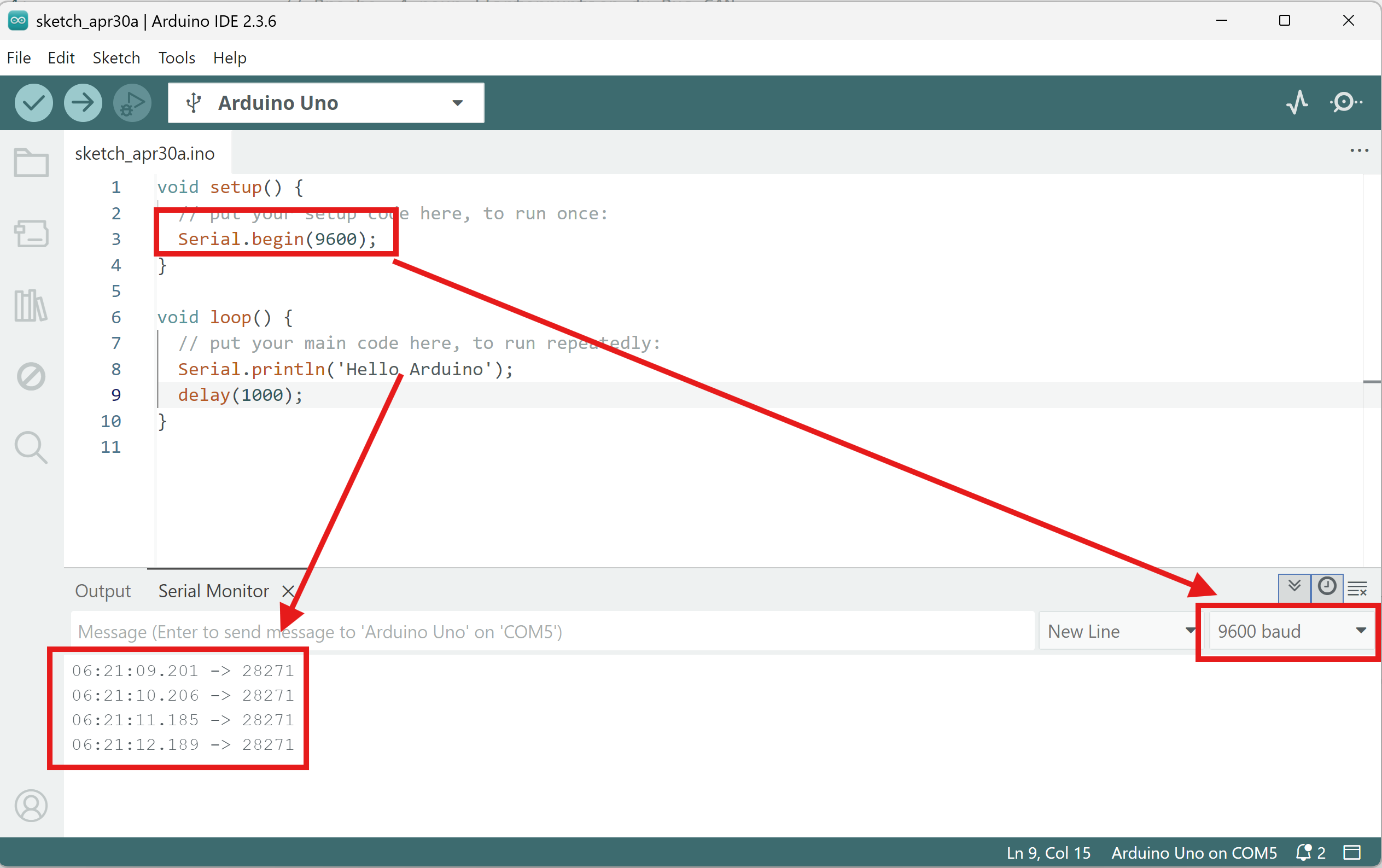Image resolution: width=1382 pixels, height=868 pixels.
Task: Toggle autoscroll in the Serial Monitor
Action: point(1294,587)
